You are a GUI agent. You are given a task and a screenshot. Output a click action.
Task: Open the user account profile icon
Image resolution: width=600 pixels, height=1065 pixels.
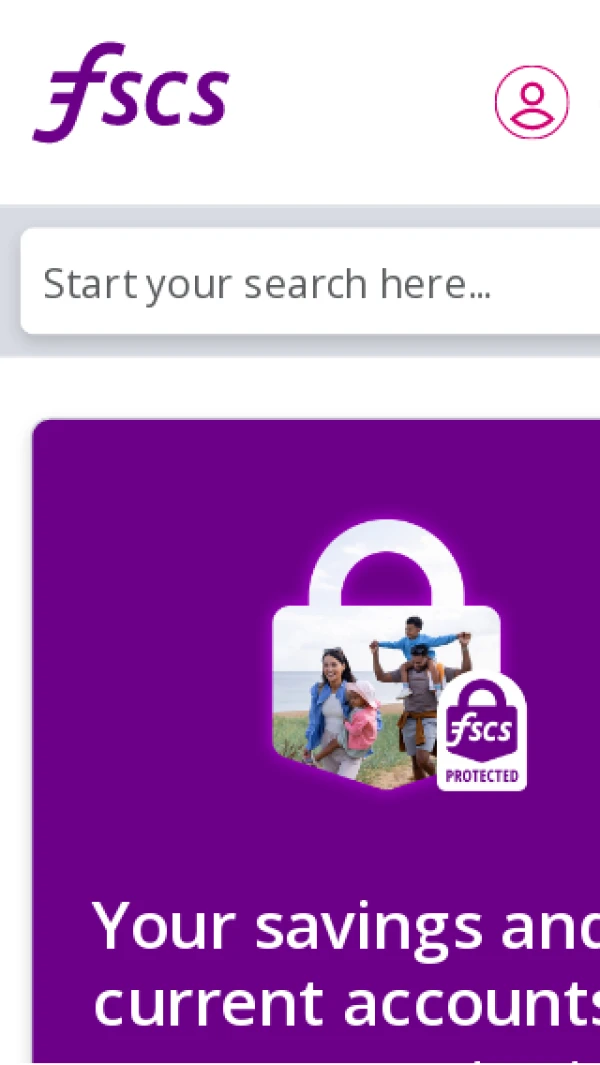531,102
